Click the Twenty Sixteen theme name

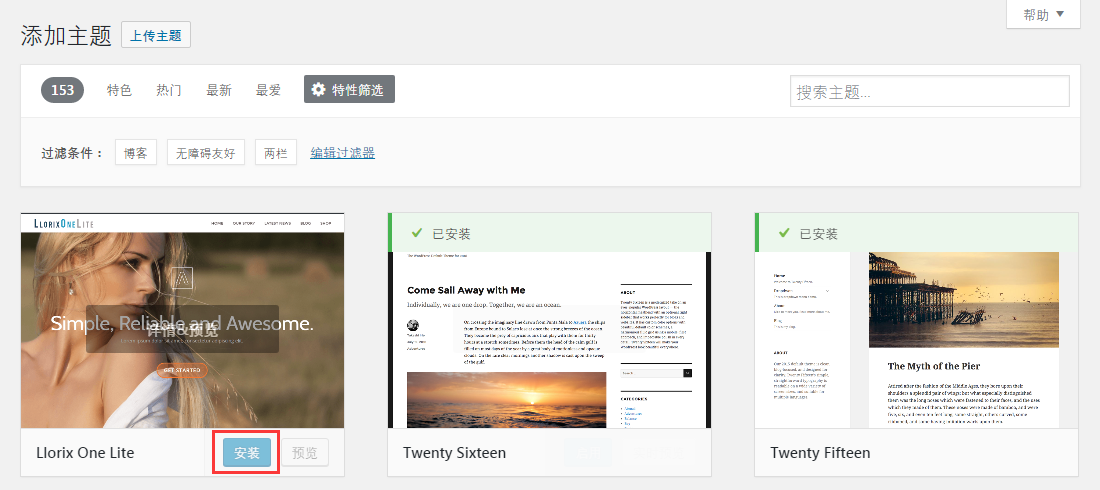click(x=454, y=453)
